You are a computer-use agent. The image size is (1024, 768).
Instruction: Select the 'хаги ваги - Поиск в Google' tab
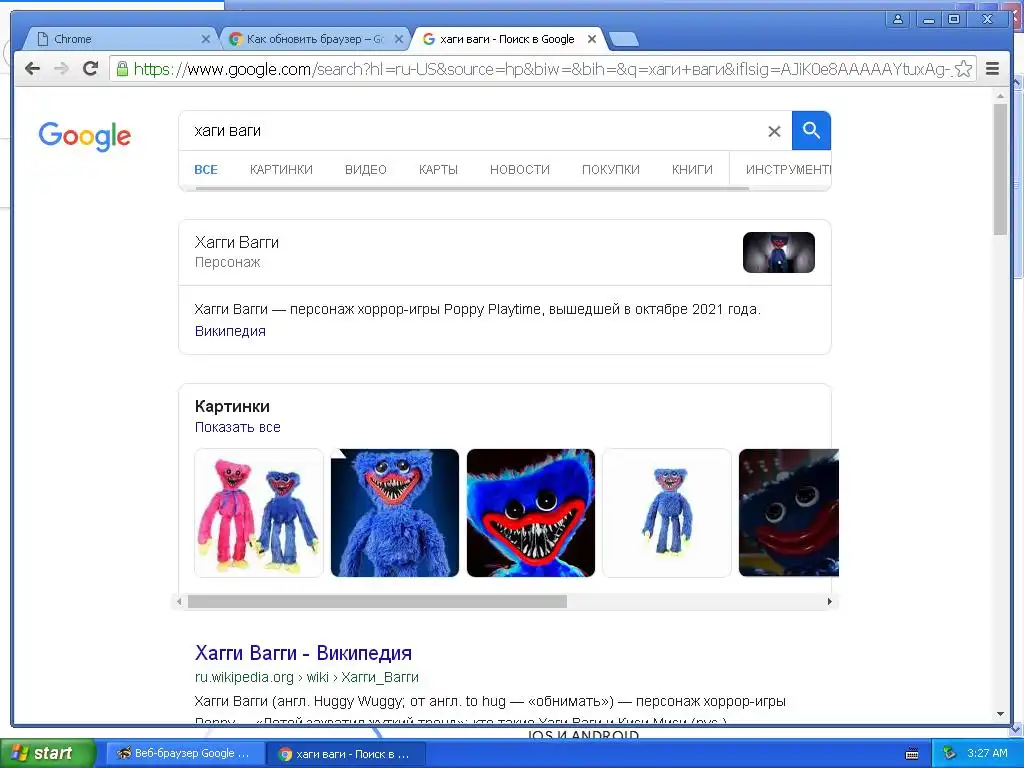(x=507, y=39)
